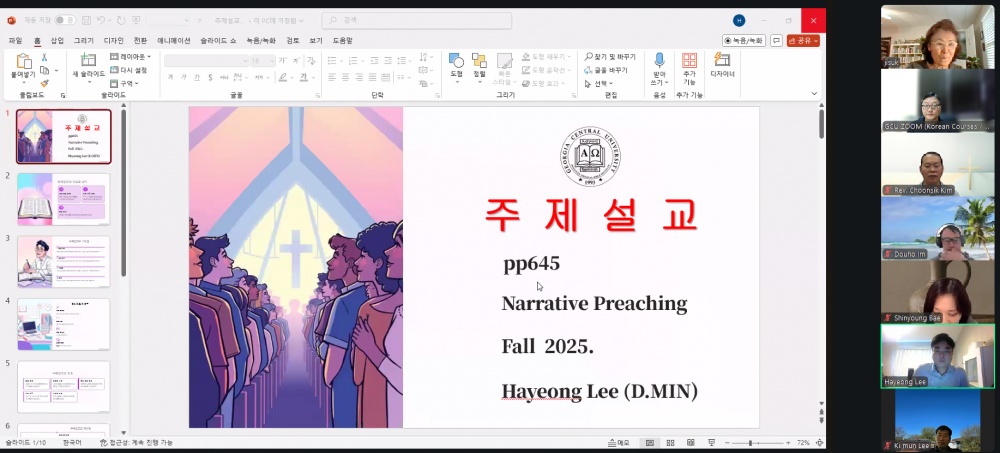The width and height of the screenshot is (1000, 453).
Task: Click Center text alignment icon
Action: coord(346,77)
